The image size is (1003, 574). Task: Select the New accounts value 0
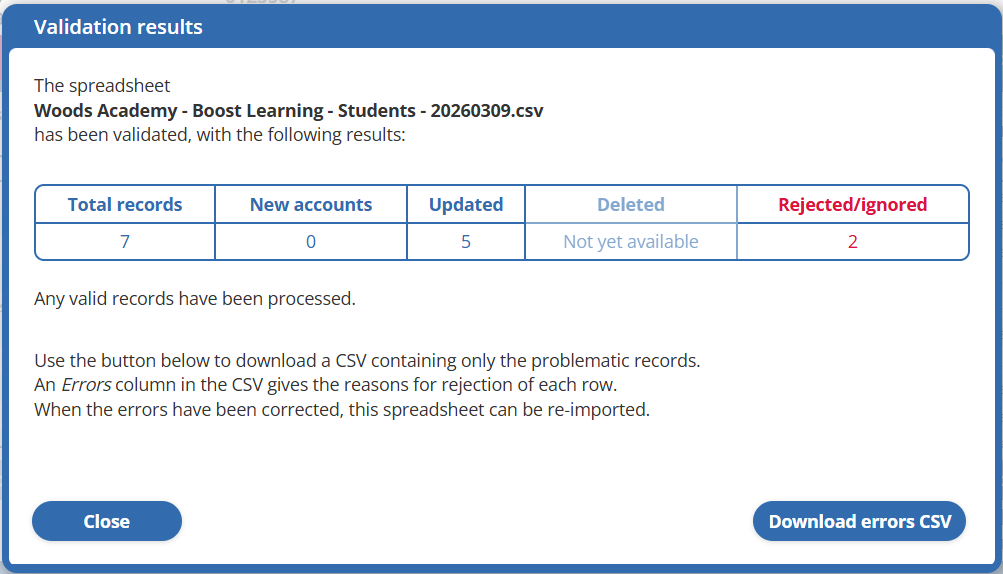coord(311,242)
